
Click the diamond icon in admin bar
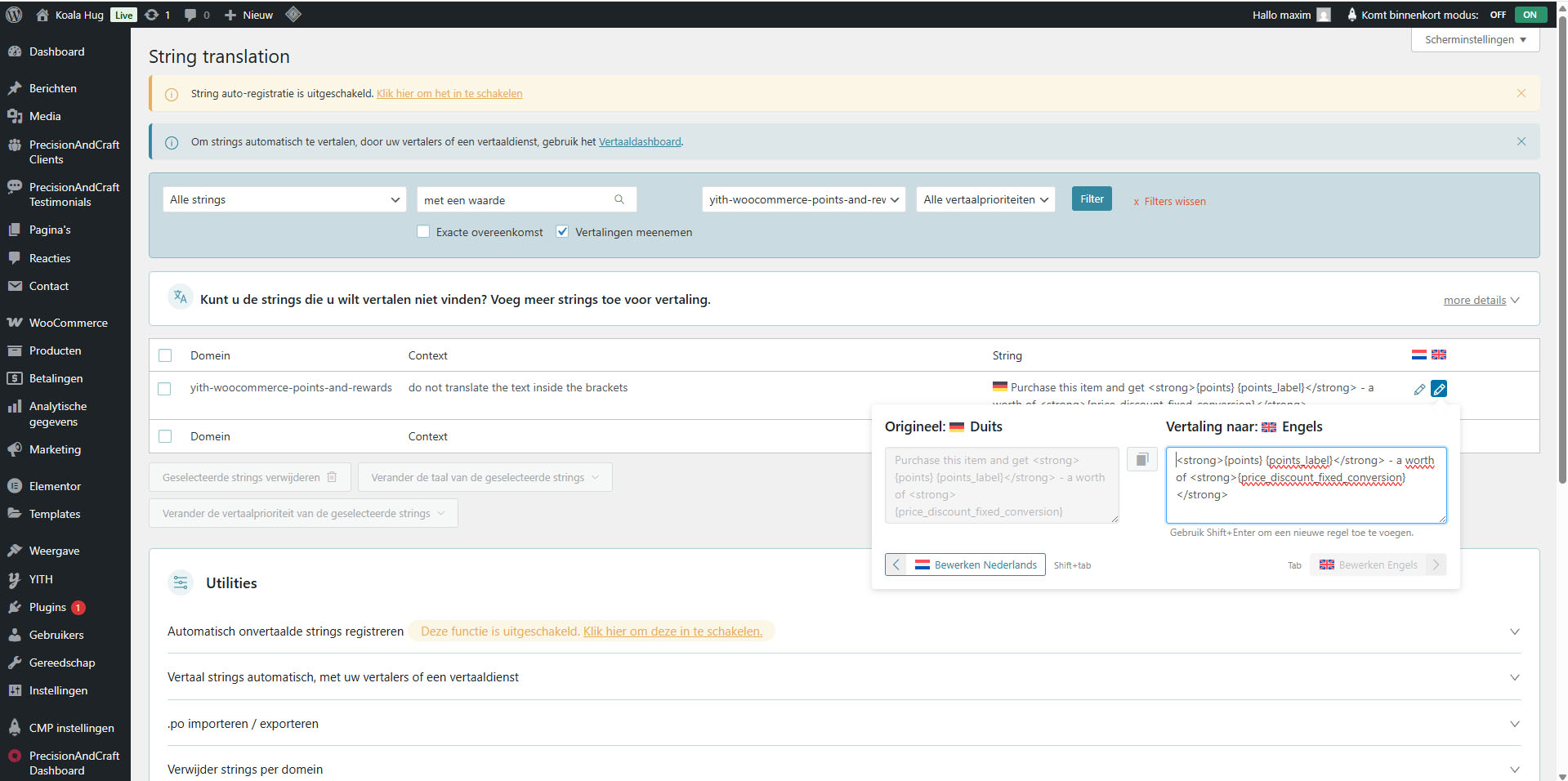click(x=293, y=14)
